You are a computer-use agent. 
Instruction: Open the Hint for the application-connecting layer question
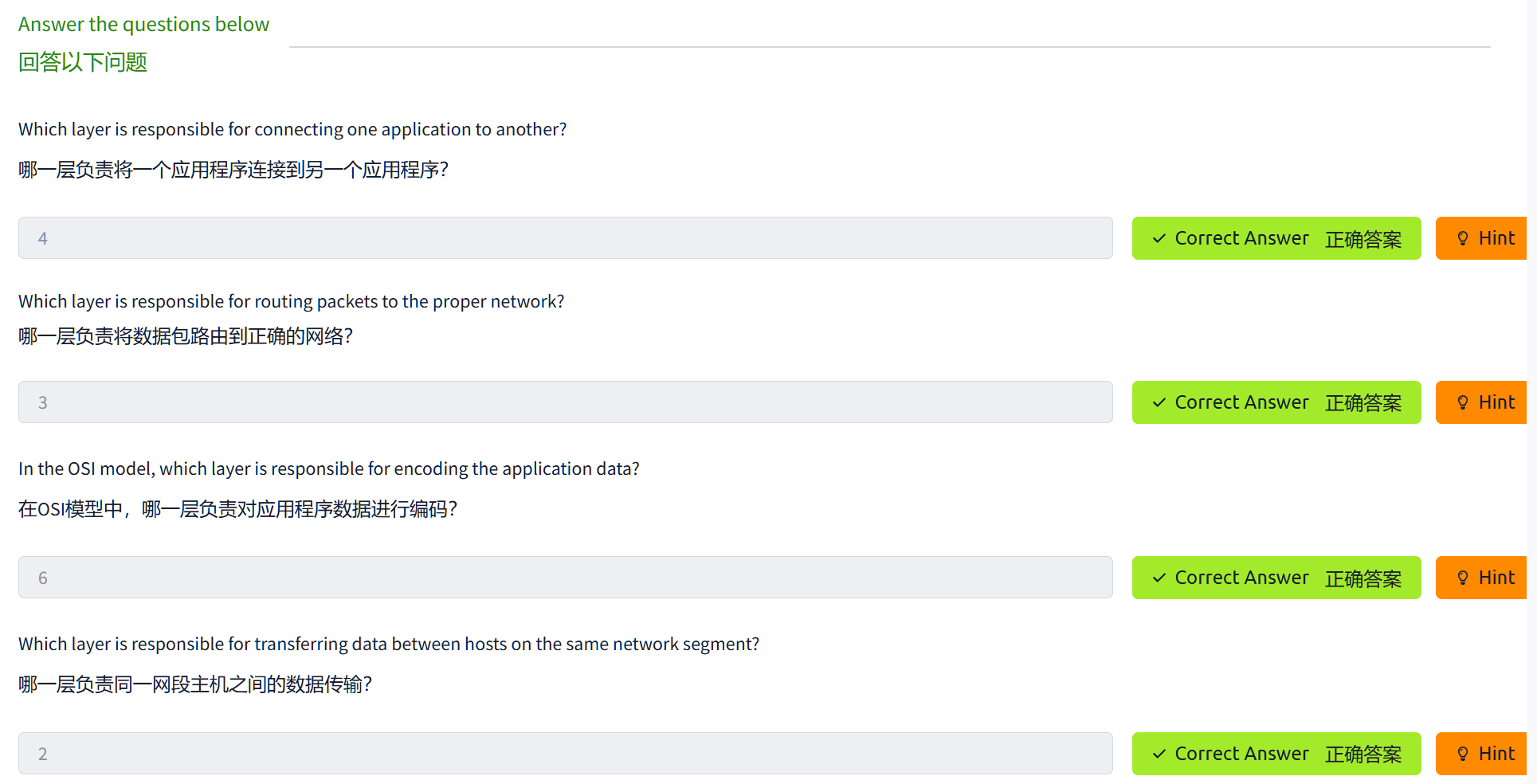click(x=1486, y=238)
